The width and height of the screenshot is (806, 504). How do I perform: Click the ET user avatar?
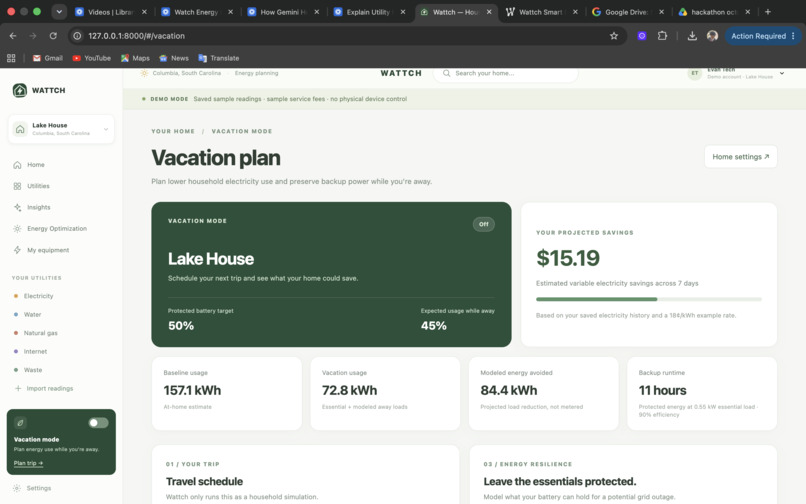694,73
